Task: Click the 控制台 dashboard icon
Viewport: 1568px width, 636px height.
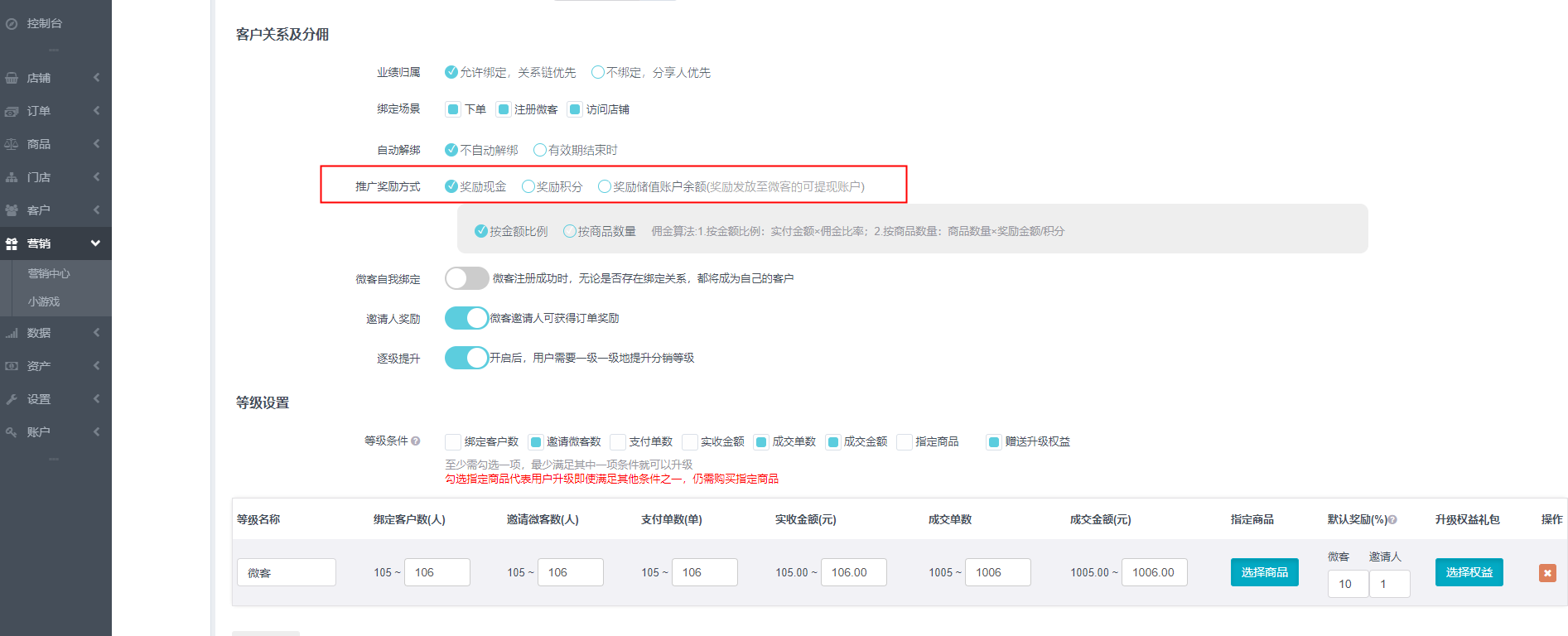Action: click(x=12, y=23)
